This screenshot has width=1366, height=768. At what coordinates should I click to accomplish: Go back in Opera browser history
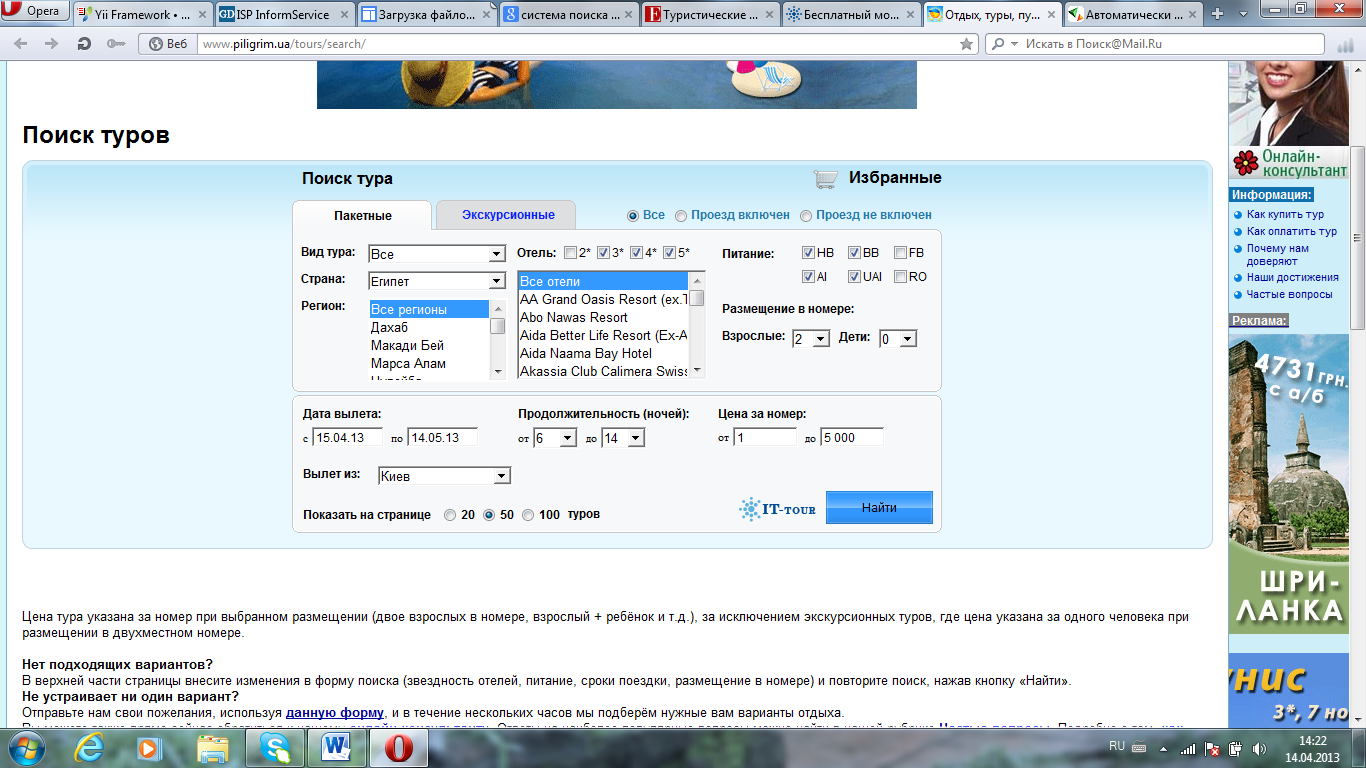point(21,44)
